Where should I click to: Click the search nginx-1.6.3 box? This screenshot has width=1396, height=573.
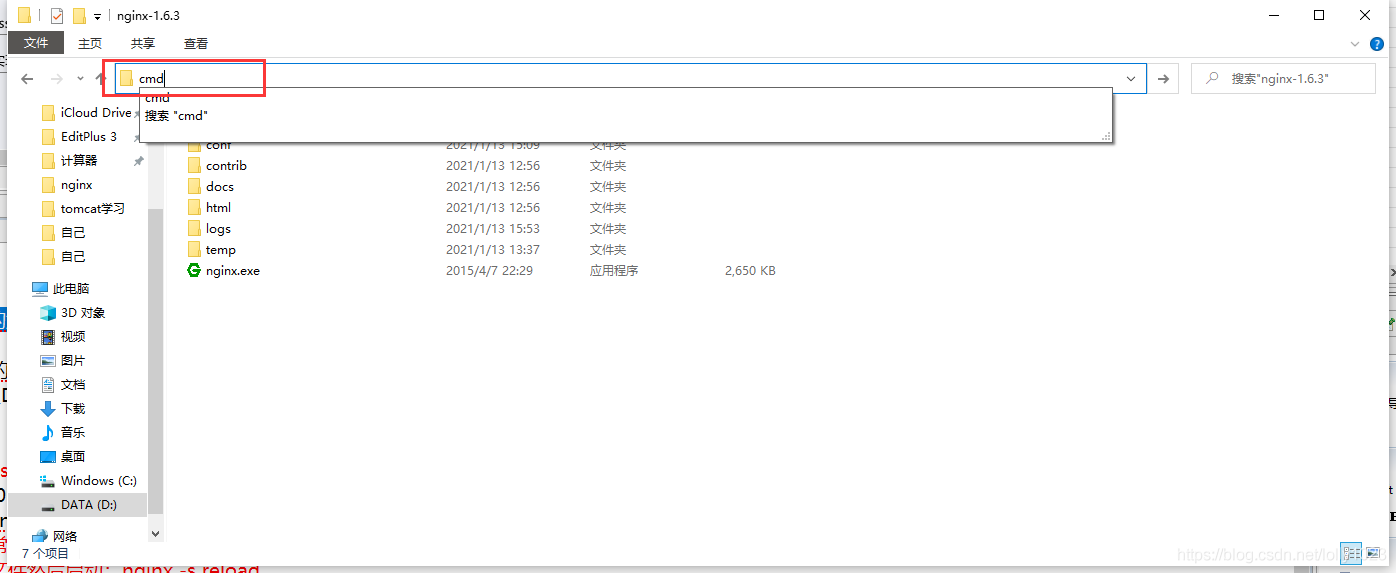(x=1283, y=79)
